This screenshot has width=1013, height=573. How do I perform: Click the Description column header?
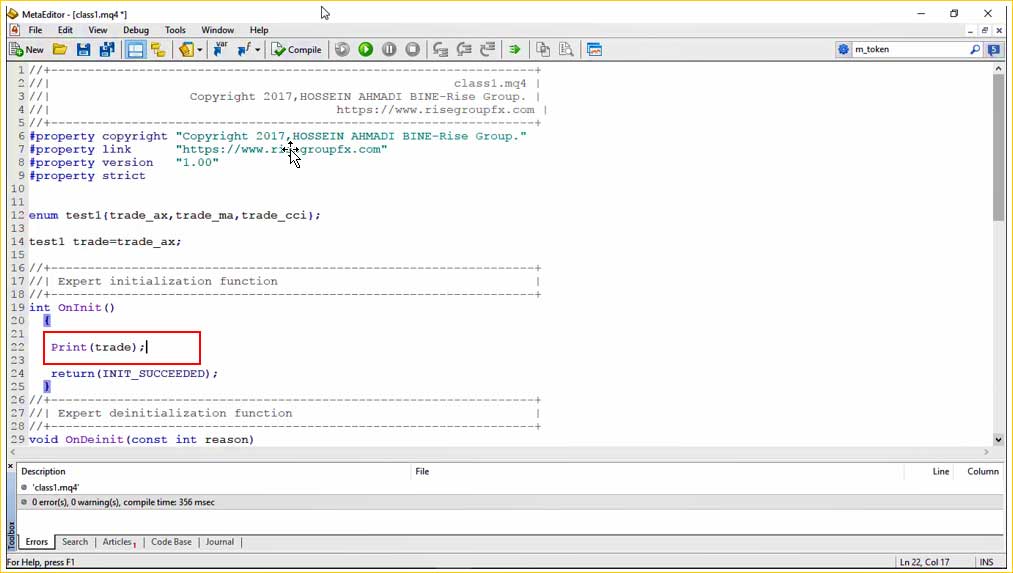click(213, 472)
